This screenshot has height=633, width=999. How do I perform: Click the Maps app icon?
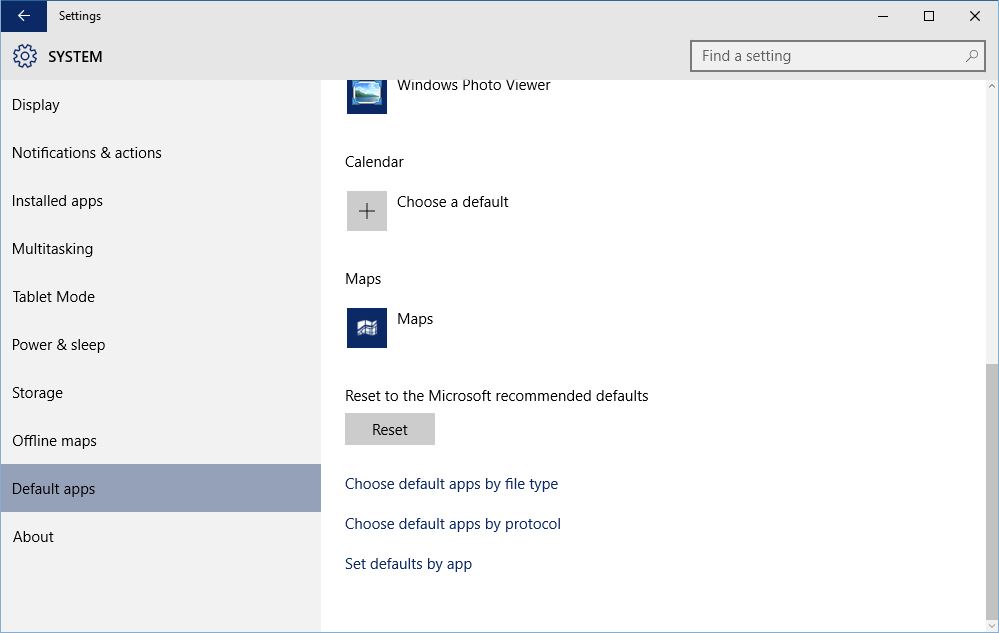(366, 328)
